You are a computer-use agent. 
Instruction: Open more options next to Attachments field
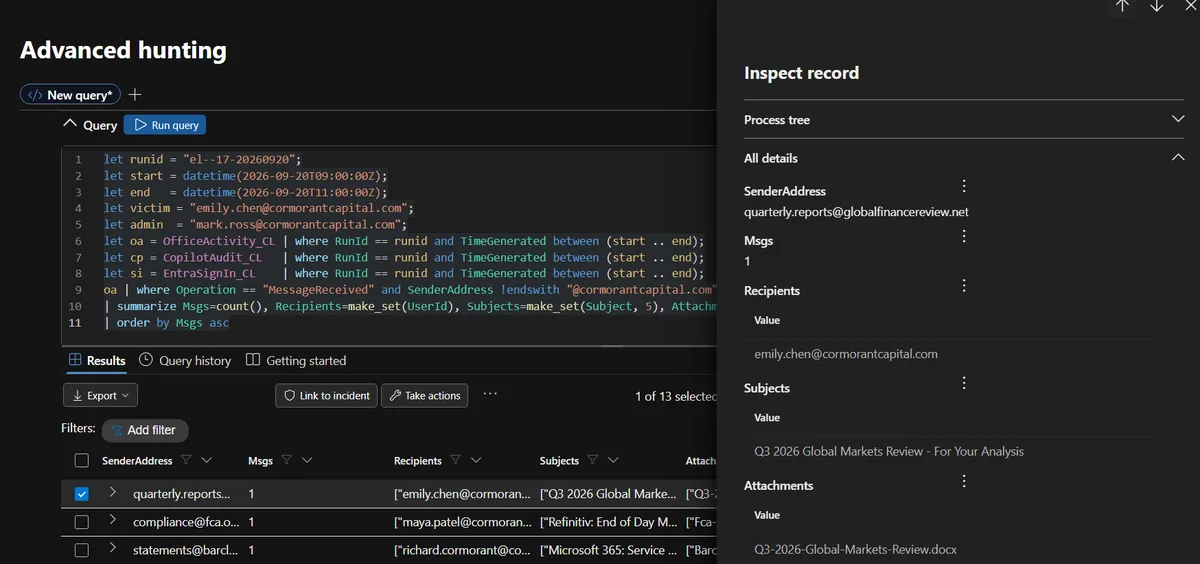click(964, 481)
